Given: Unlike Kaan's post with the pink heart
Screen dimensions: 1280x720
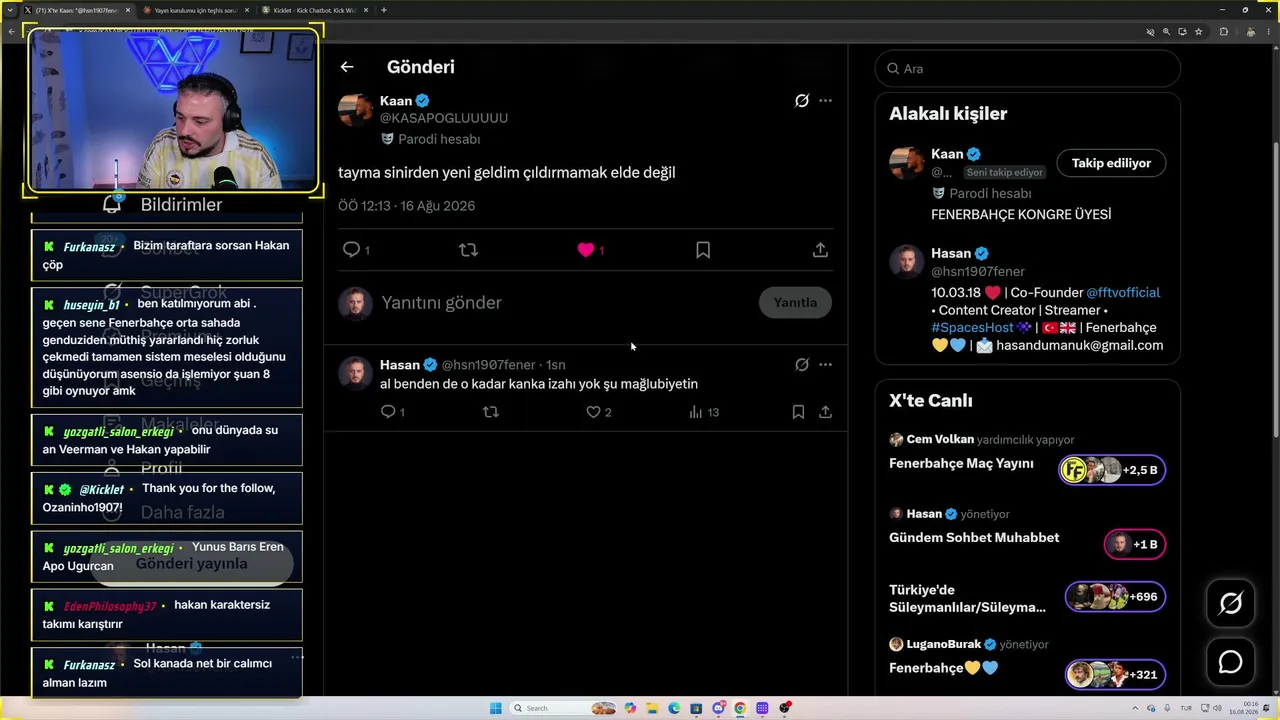Looking at the screenshot, I should pyautogui.click(x=586, y=250).
